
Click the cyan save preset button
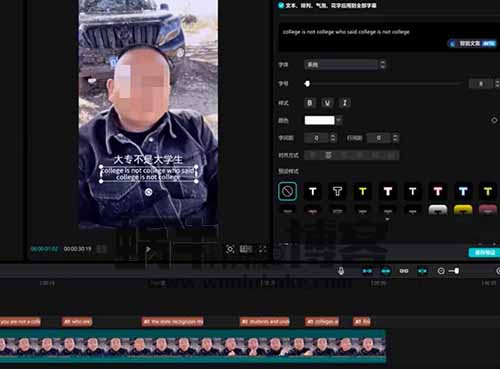[484, 252]
